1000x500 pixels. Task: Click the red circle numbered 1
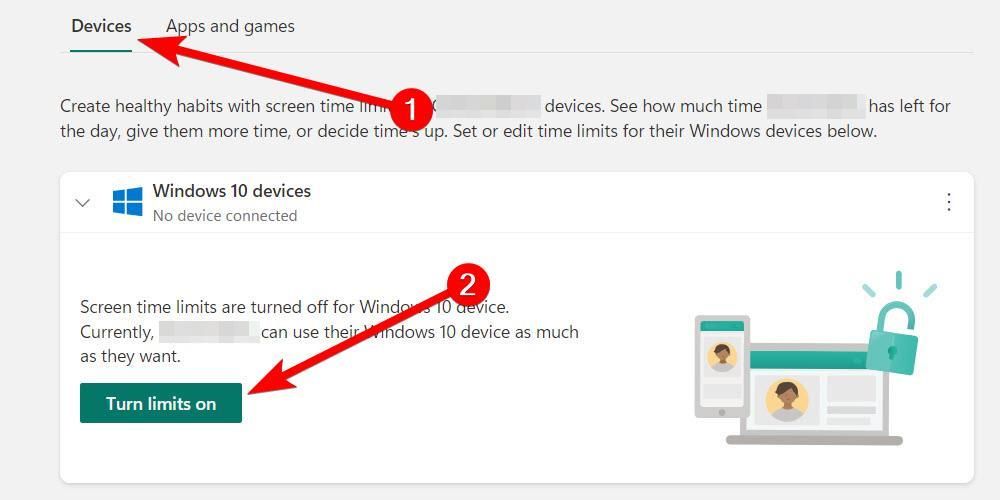click(411, 108)
